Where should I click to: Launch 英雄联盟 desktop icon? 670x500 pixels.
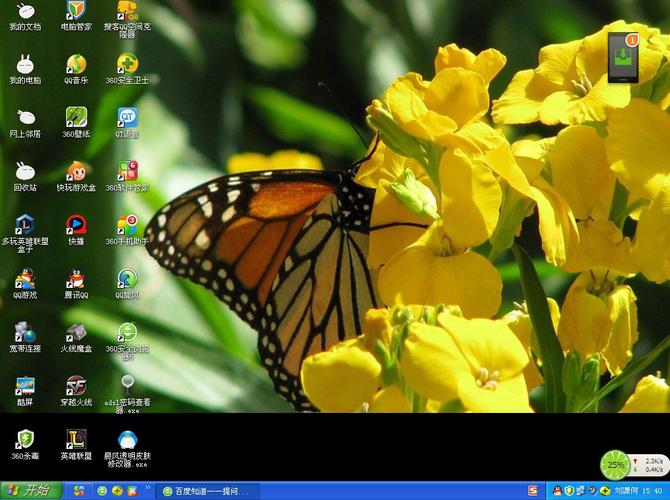pyautogui.click(x=76, y=440)
